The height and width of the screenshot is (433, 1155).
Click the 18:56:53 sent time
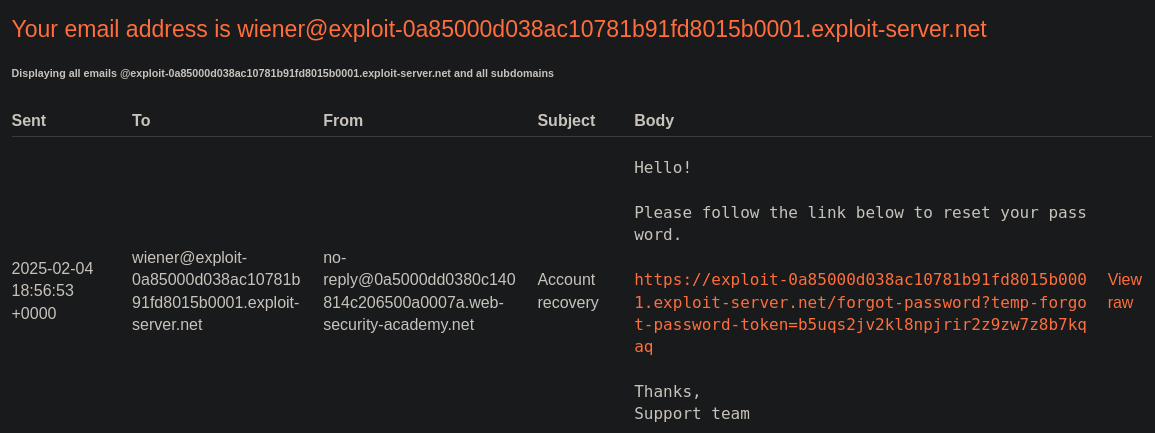(x=43, y=290)
